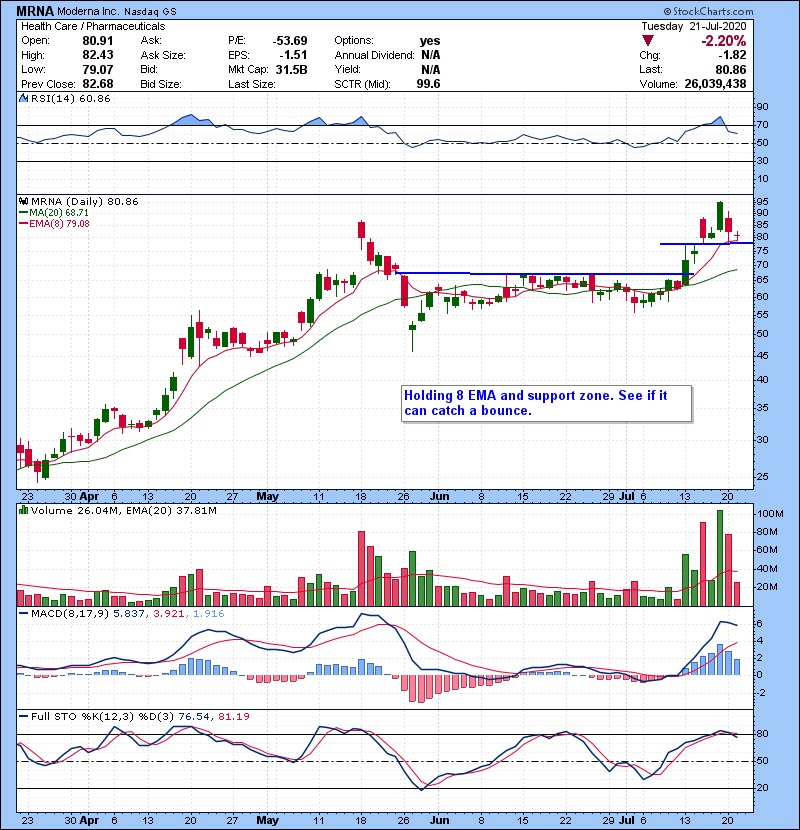Click the Bid Size: label
The width and height of the screenshot is (800, 830).
(x=161, y=84)
